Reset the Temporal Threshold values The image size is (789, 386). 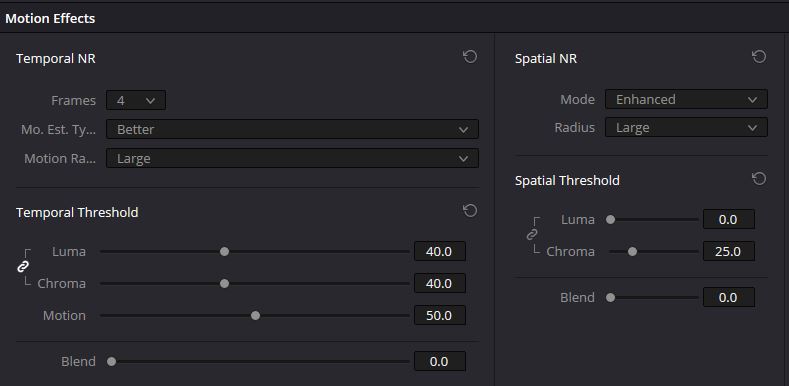point(470,210)
